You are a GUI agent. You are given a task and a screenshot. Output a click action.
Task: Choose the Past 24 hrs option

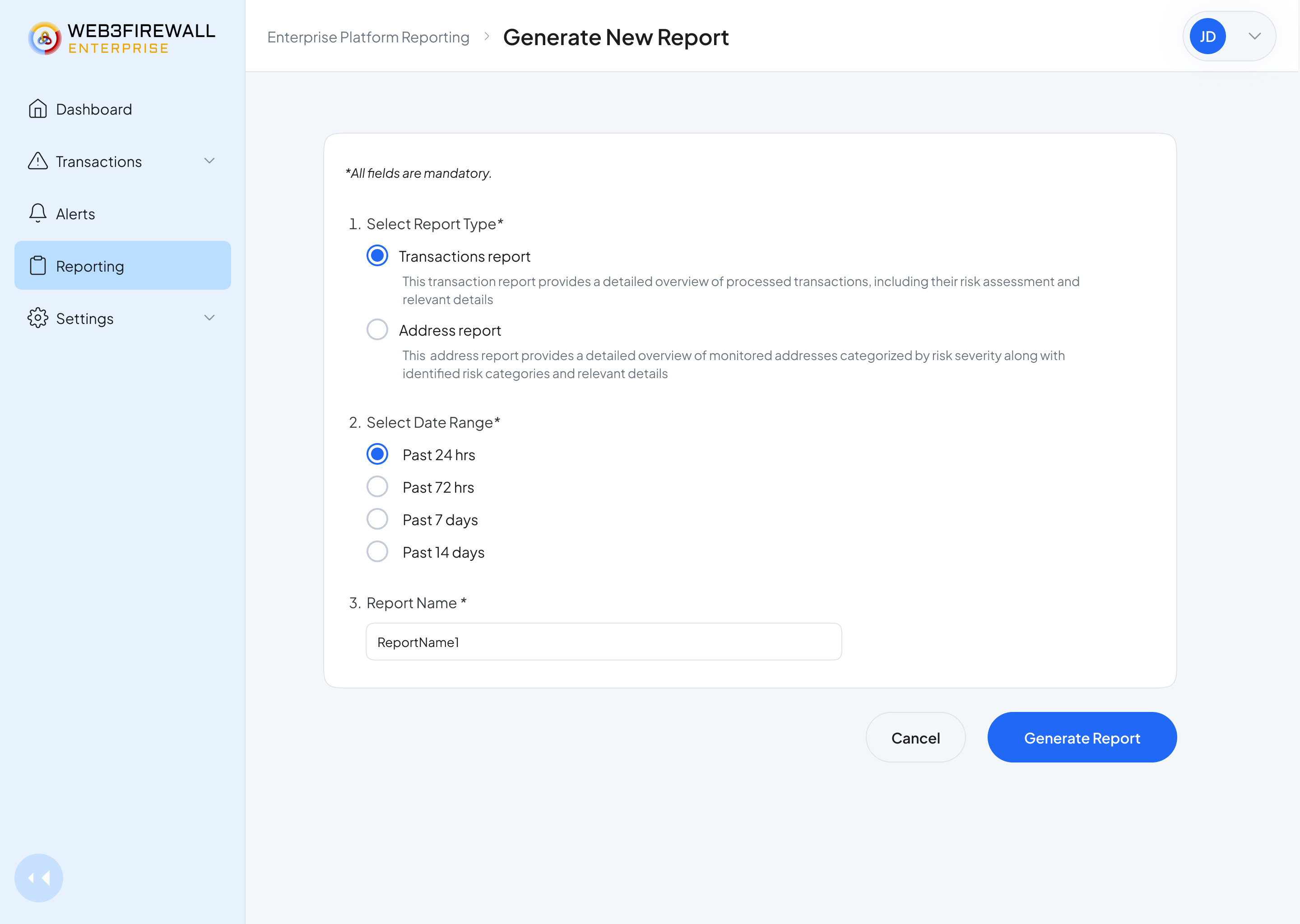point(377,454)
